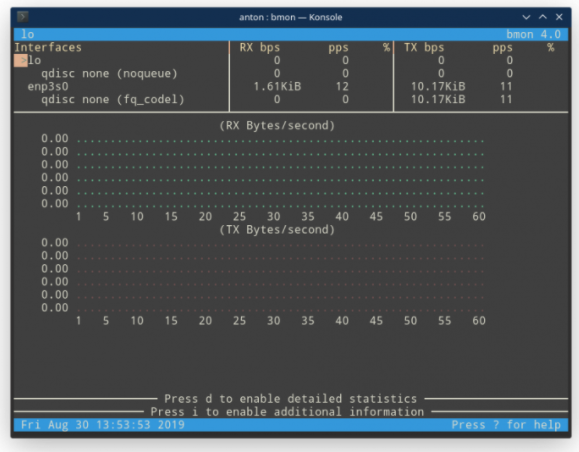Click the Interfaces column header
The image size is (579, 452).
[48, 47]
